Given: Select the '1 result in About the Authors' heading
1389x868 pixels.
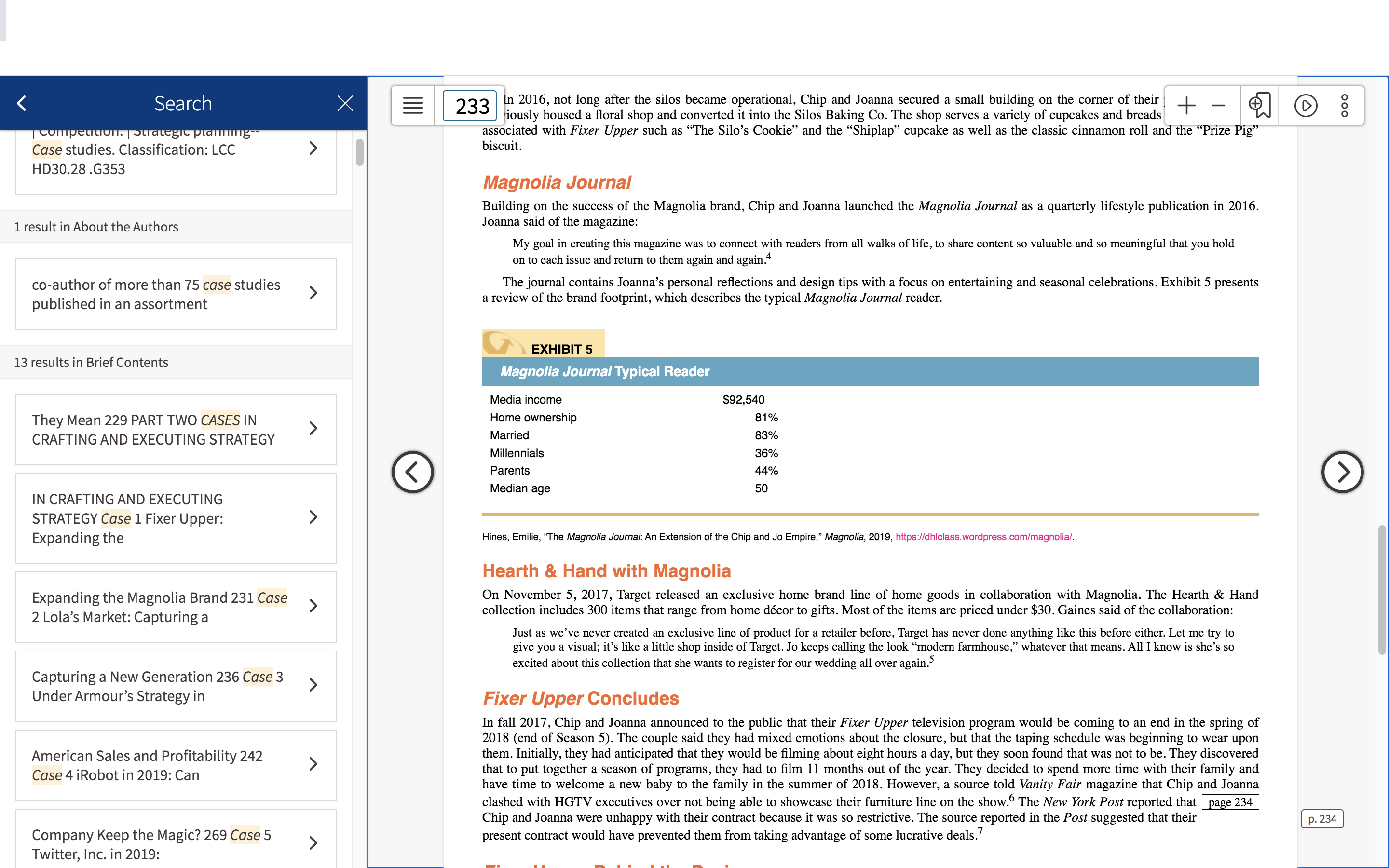Looking at the screenshot, I should point(96,227).
